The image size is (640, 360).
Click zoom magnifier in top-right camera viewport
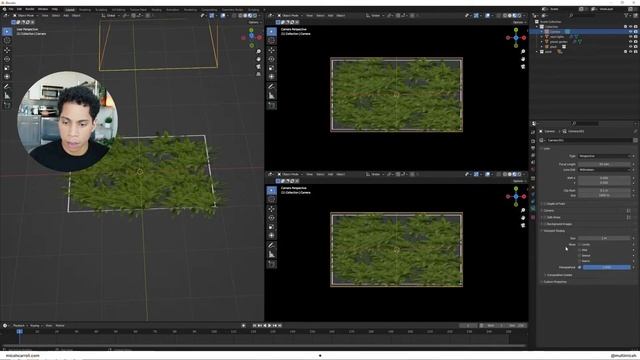[x=523, y=52]
